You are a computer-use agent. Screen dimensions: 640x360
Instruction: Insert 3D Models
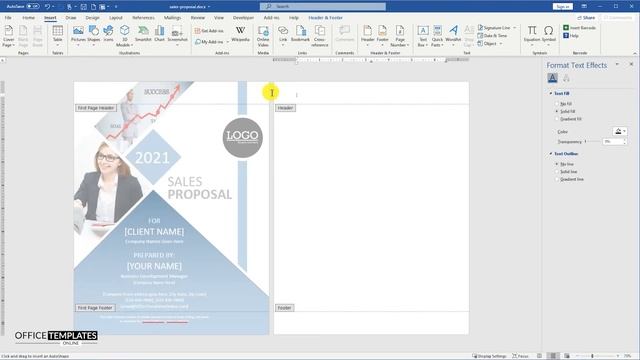click(x=124, y=36)
